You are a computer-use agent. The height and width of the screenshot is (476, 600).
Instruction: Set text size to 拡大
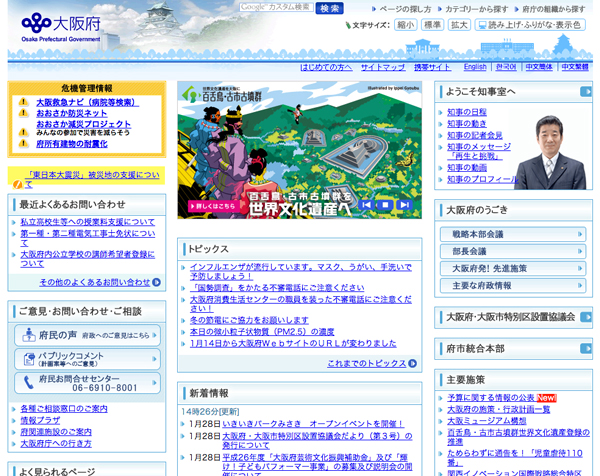[x=459, y=25]
